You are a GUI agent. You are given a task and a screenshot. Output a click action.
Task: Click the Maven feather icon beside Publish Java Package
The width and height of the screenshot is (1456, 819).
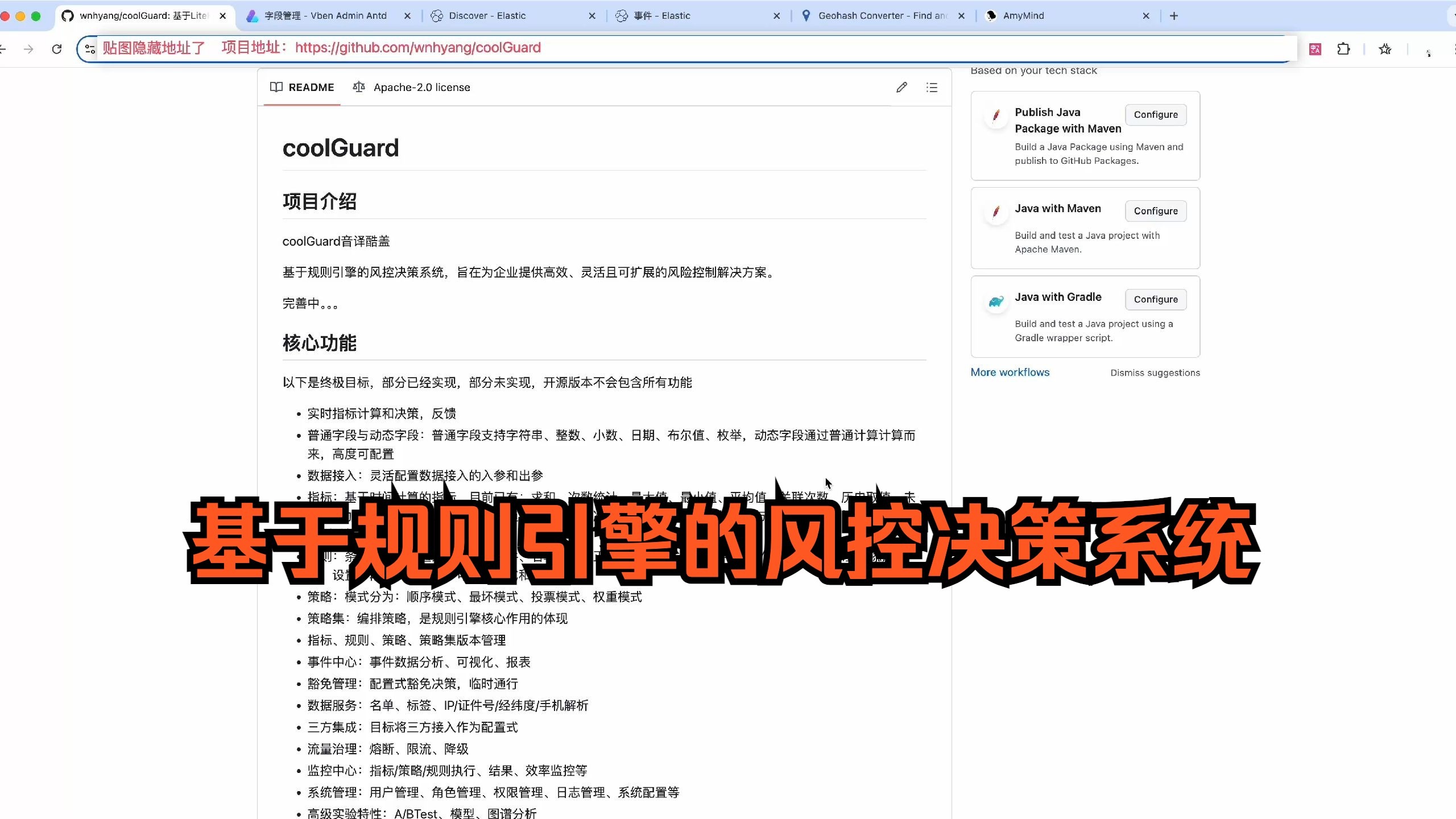tap(996, 116)
